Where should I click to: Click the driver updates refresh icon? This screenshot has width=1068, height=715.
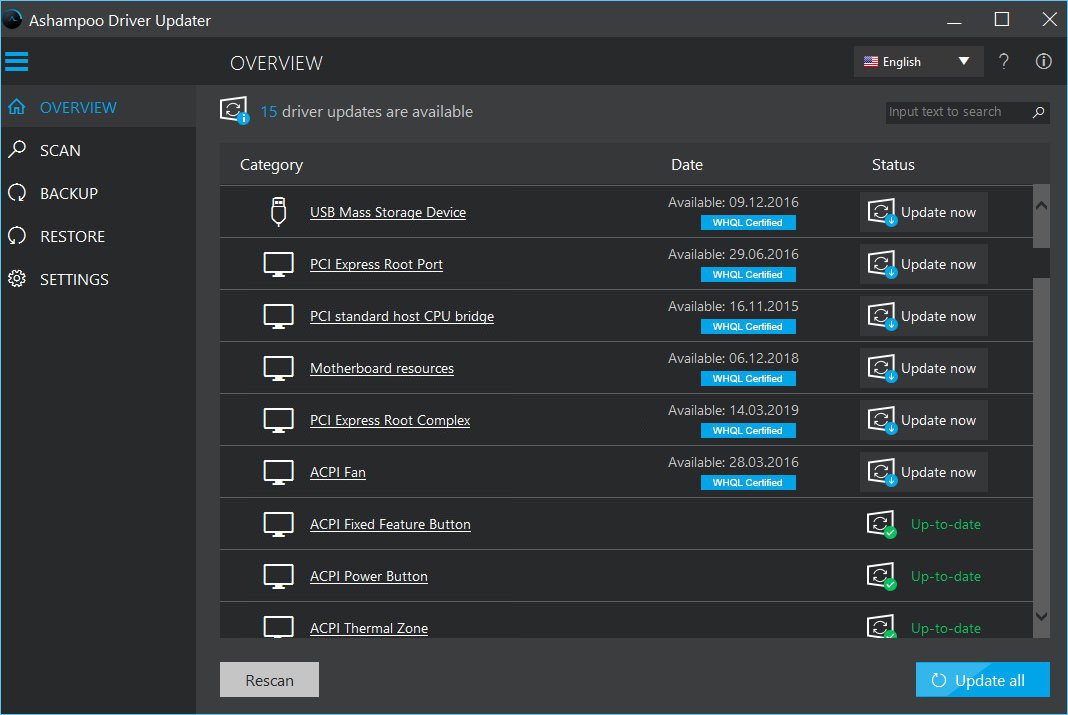pyautogui.click(x=232, y=110)
